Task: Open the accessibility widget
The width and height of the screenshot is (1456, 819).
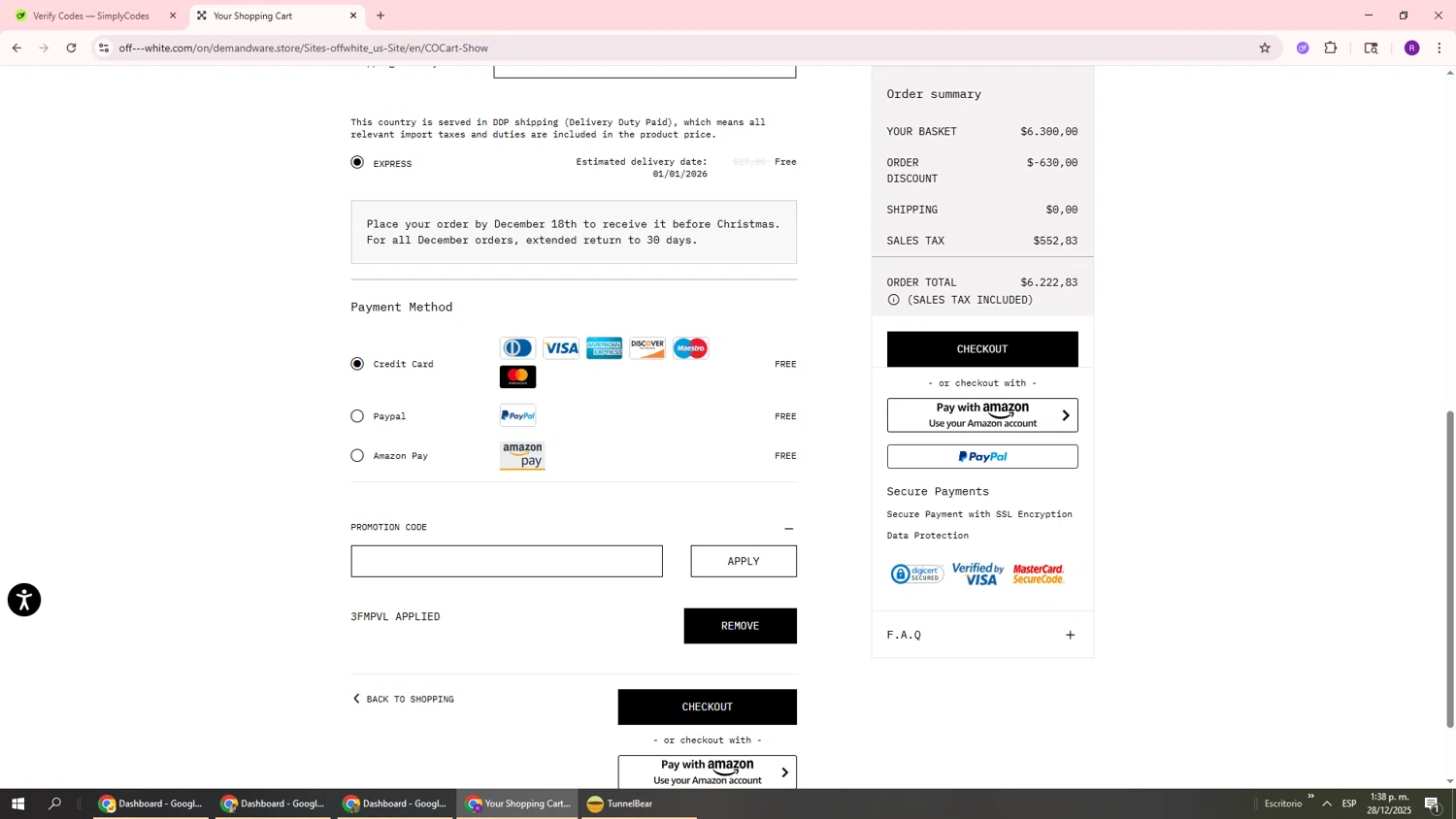Action: 24,600
